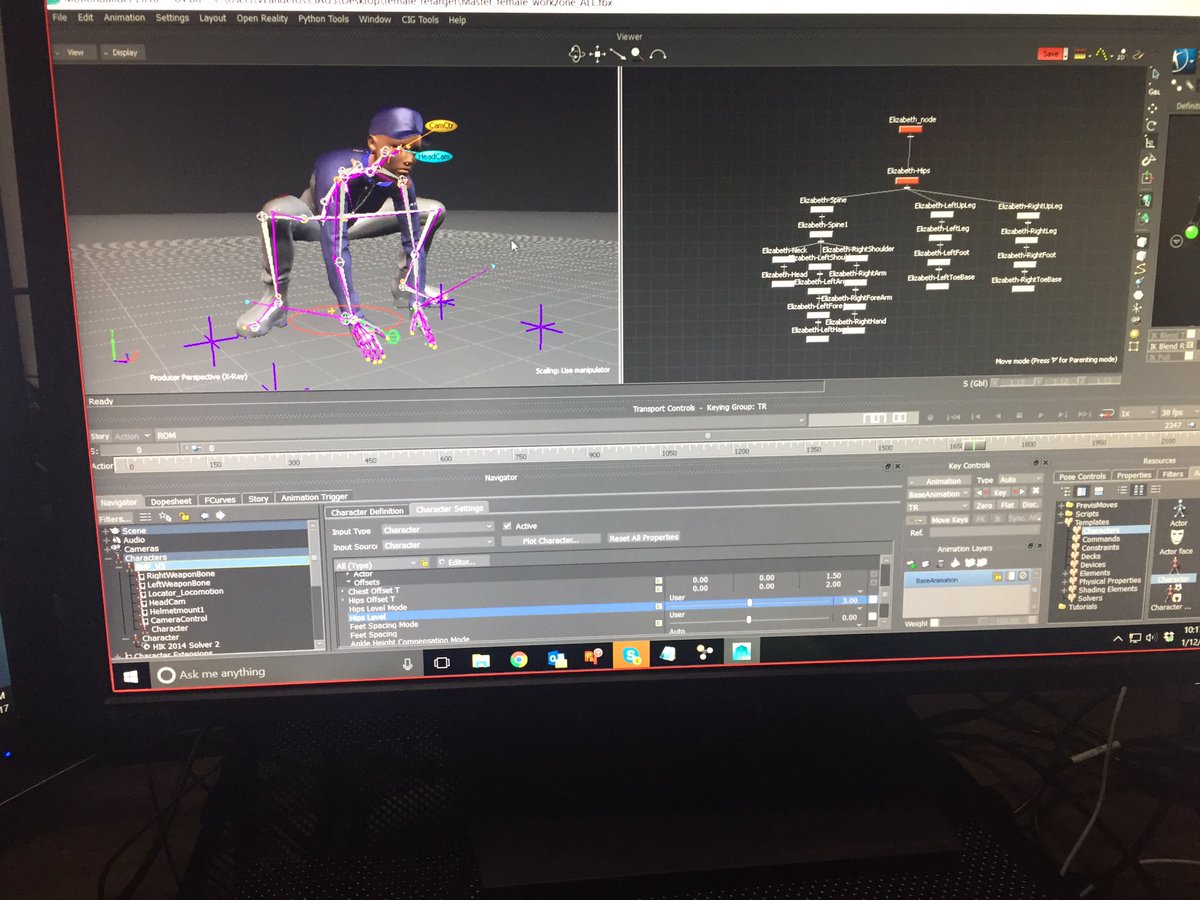The height and width of the screenshot is (900, 1200).
Task: Click the Filters... button in Navigator
Action: tap(114, 519)
